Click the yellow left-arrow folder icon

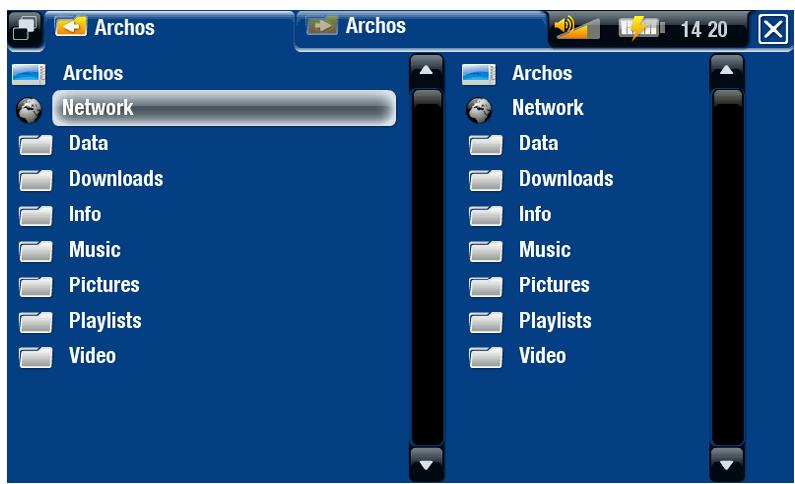pyautogui.click(x=71, y=26)
